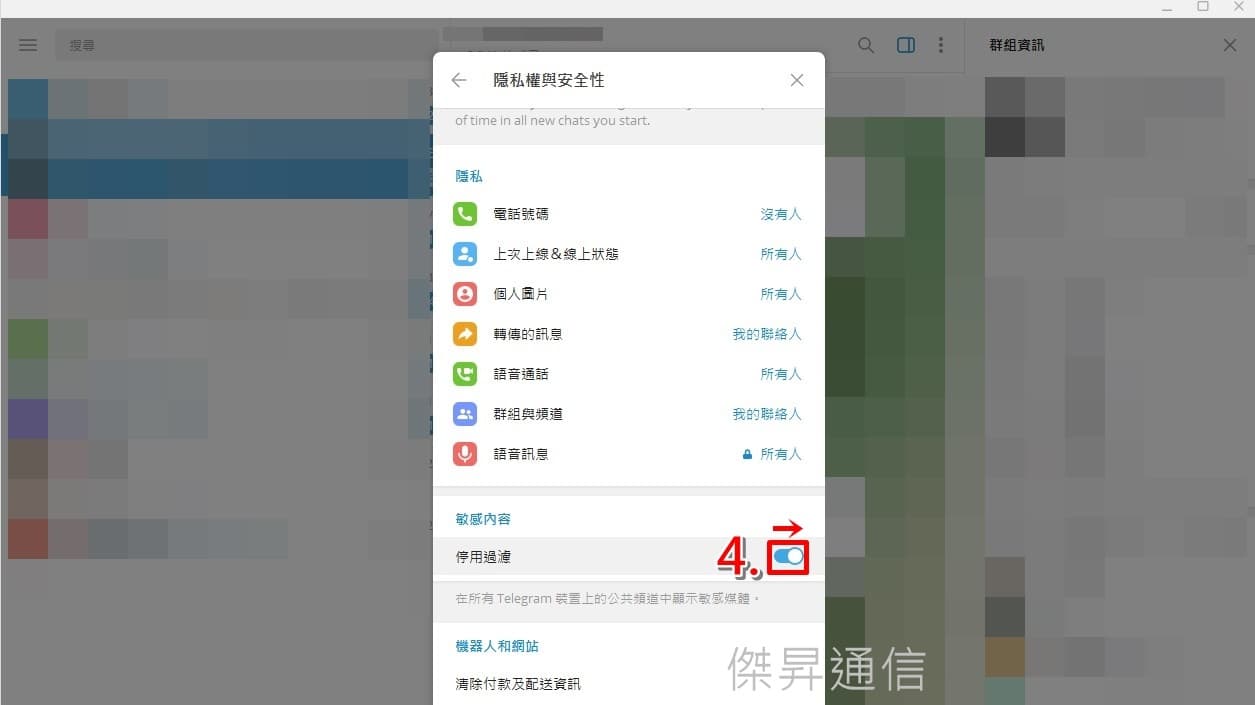Open the hamburger main menu
Screen dimensions: 1255x705
coord(28,45)
